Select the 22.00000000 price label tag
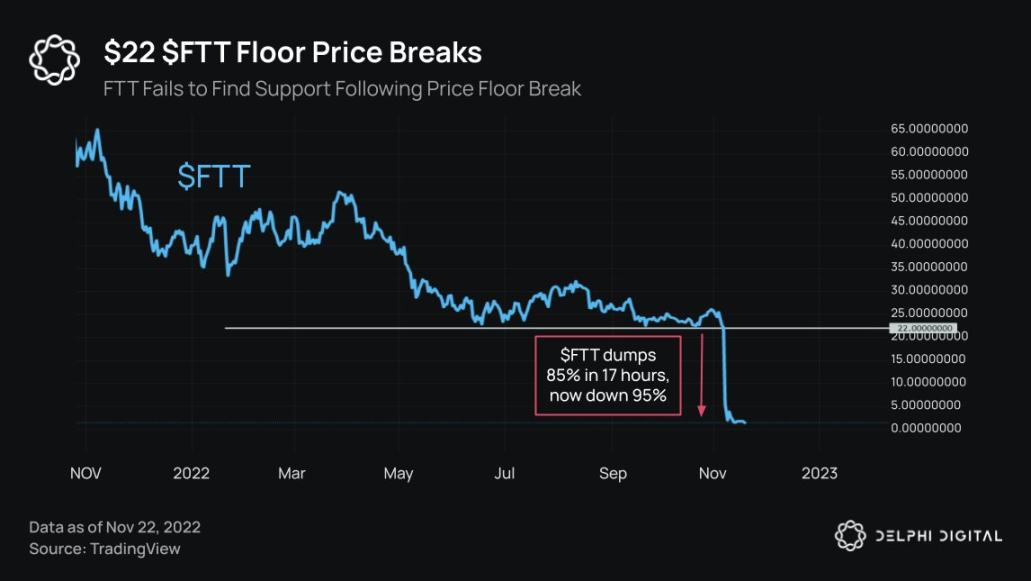The image size is (1031, 581). 923,328
